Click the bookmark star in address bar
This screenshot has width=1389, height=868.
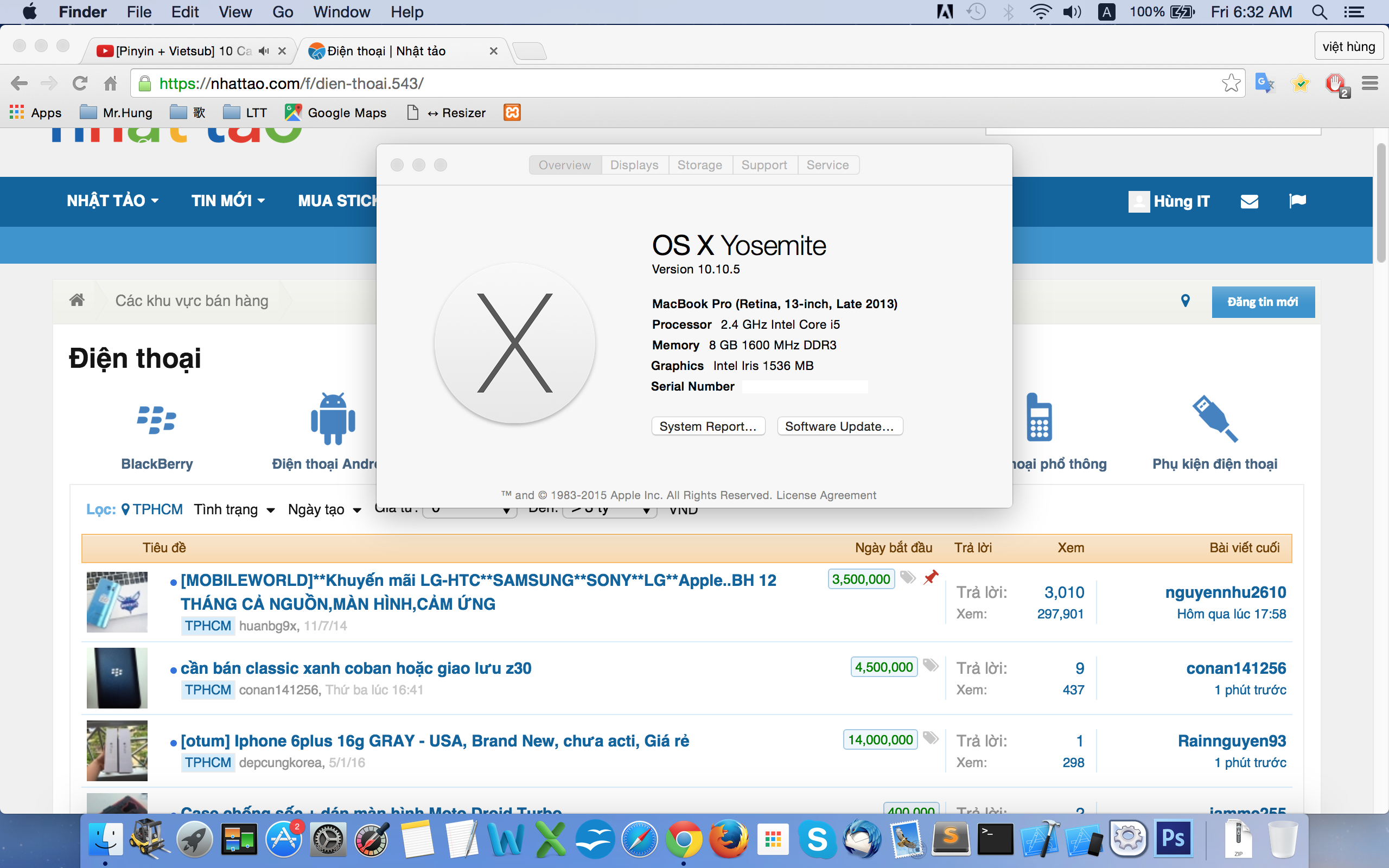coord(1231,83)
